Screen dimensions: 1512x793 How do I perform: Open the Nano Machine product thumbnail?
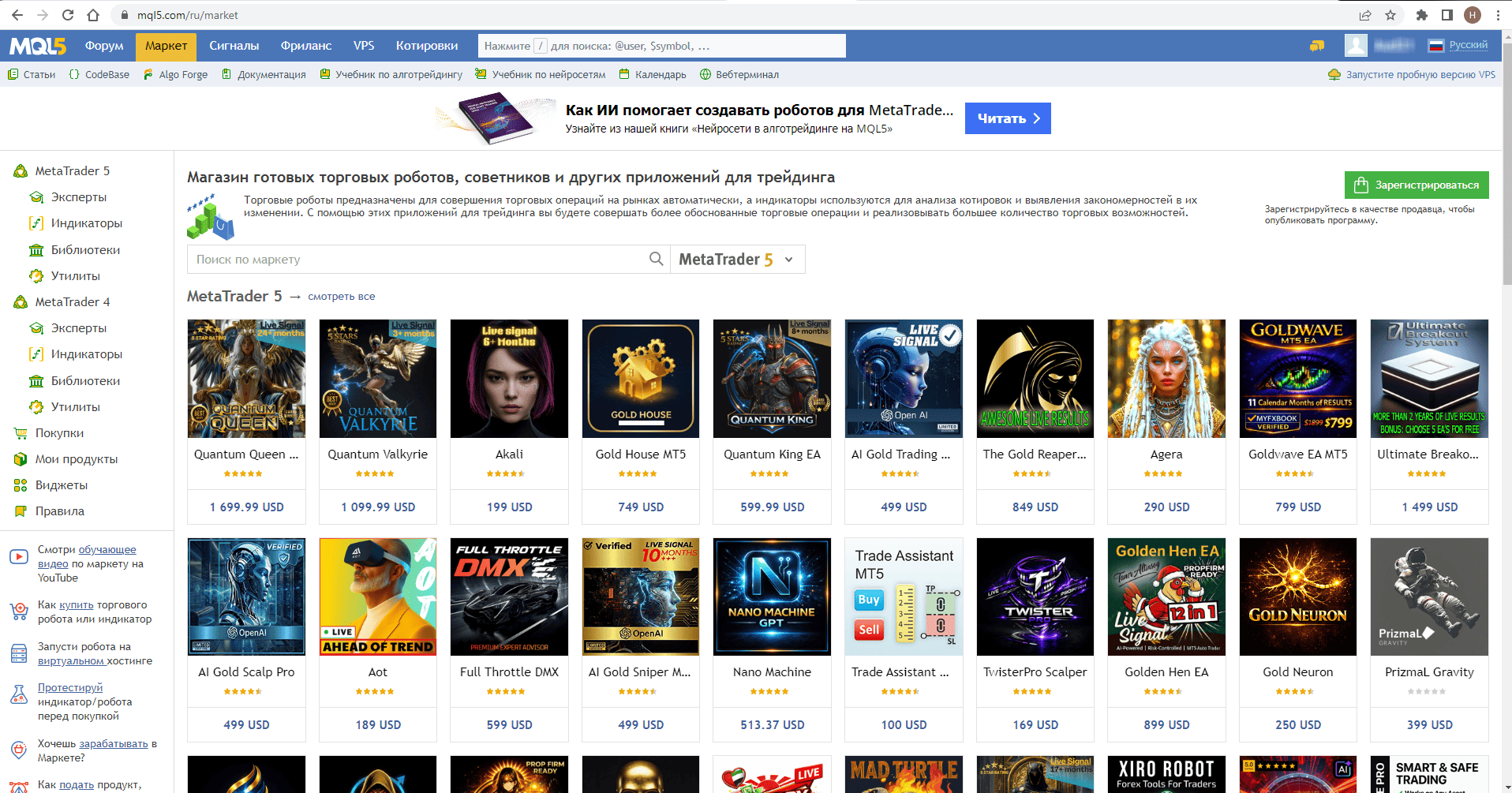[x=772, y=597]
